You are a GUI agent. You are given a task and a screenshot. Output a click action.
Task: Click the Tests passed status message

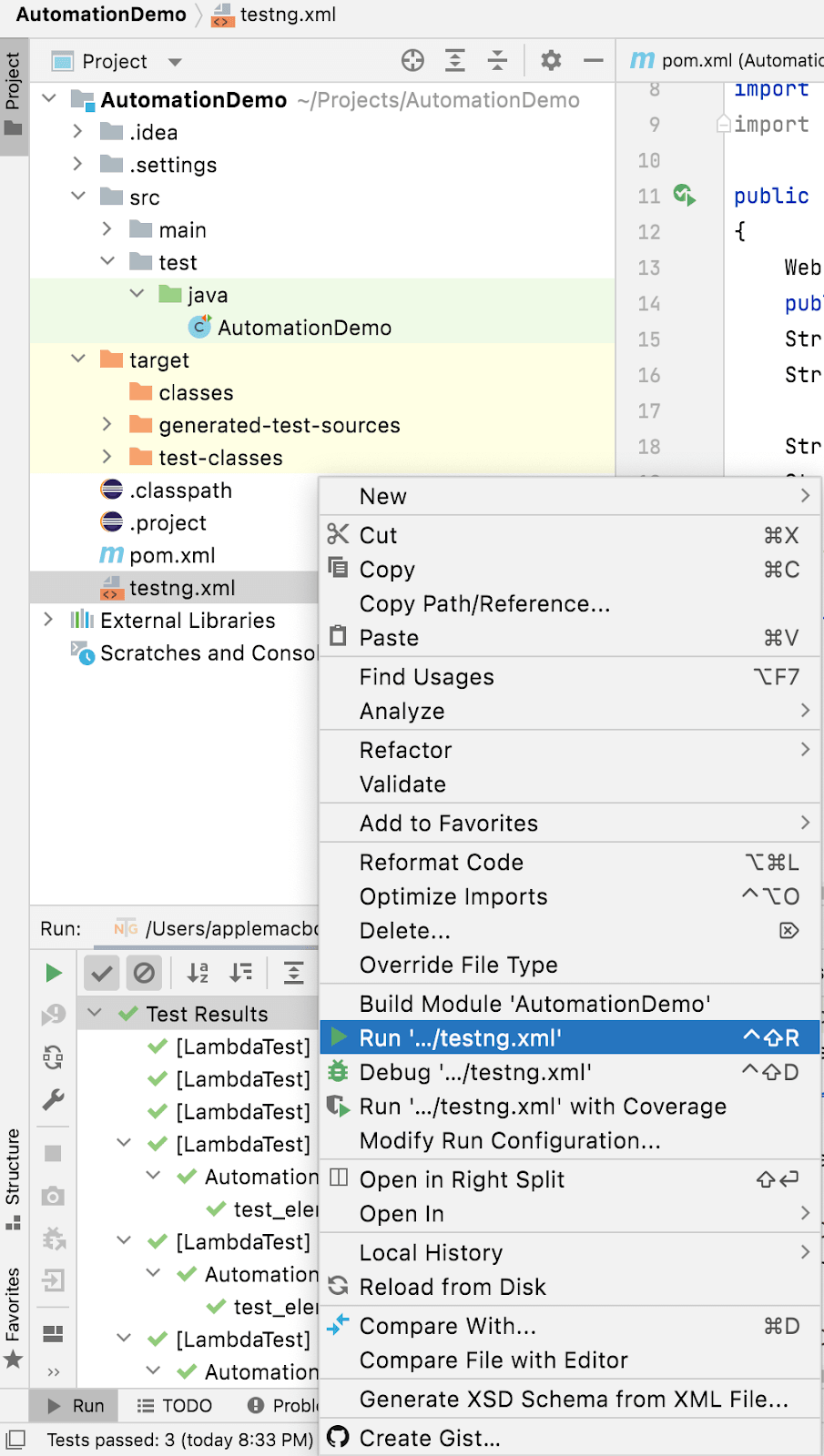pyautogui.click(x=179, y=1440)
